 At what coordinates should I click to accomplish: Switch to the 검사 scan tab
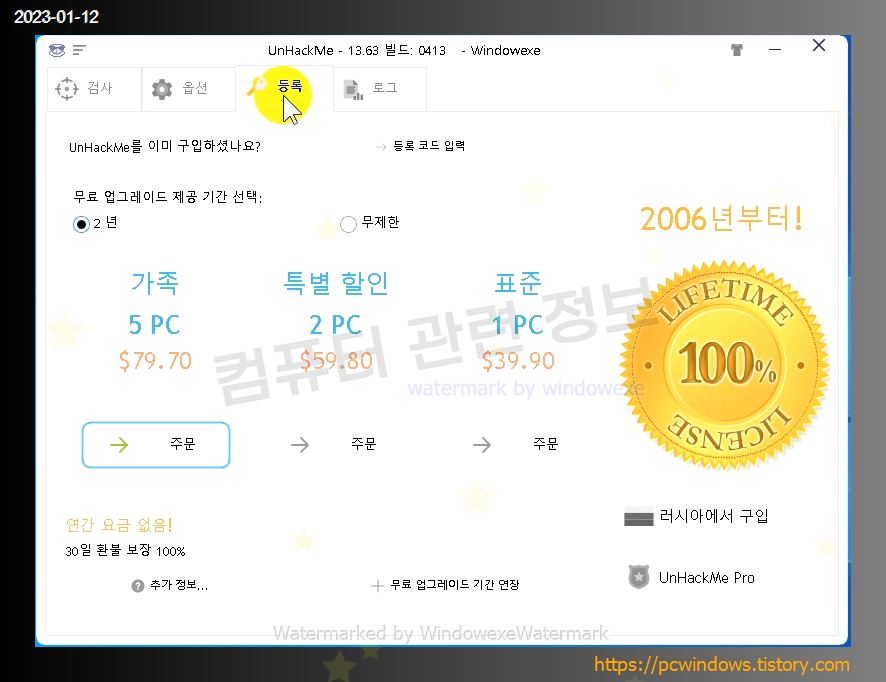[x=94, y=89]
